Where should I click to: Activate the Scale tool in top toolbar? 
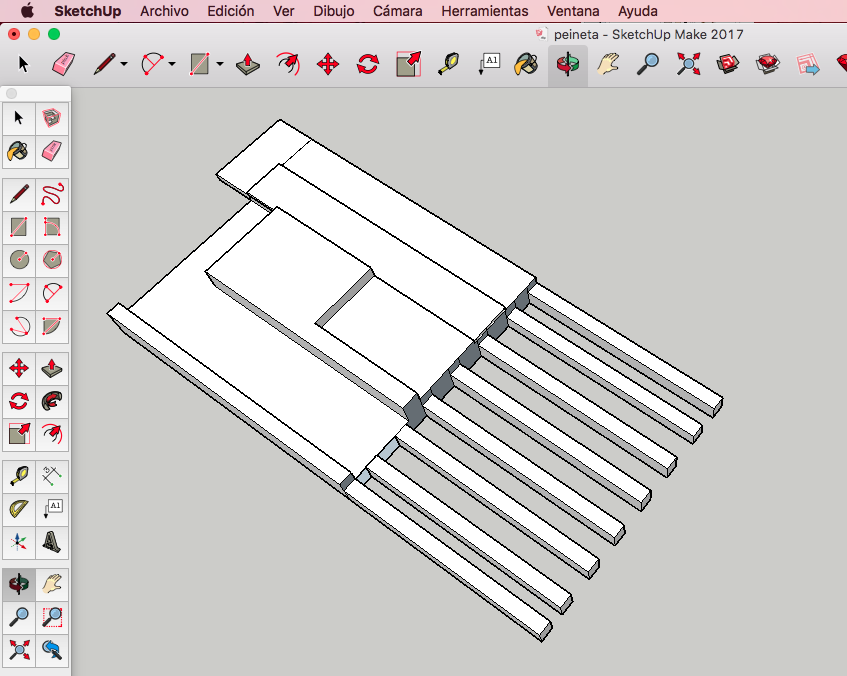[408, 64]
